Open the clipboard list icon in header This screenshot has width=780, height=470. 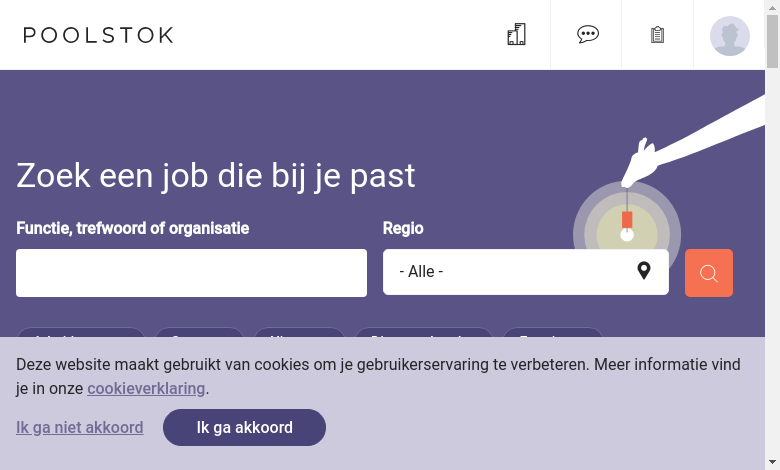click(657, 35)
